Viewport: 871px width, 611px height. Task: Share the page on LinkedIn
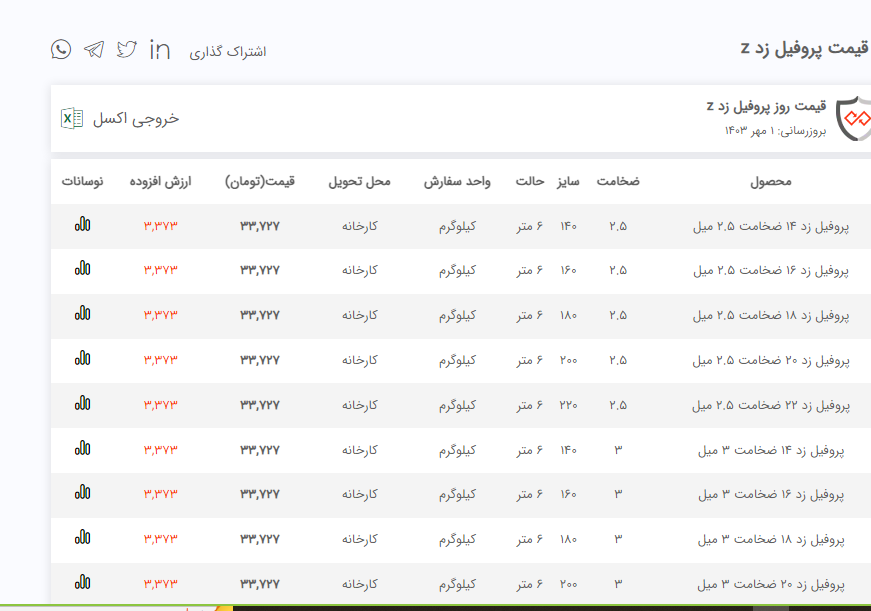160,49
